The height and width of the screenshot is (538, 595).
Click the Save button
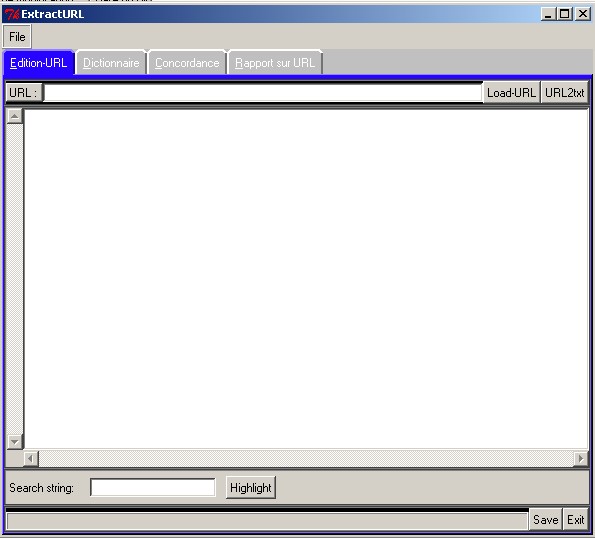(545, 519)
